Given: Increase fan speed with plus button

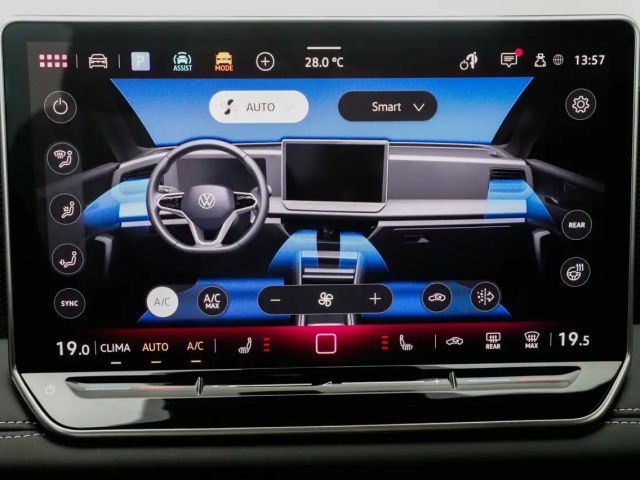Looking at the screenshot, I should (x=375, y=298).
